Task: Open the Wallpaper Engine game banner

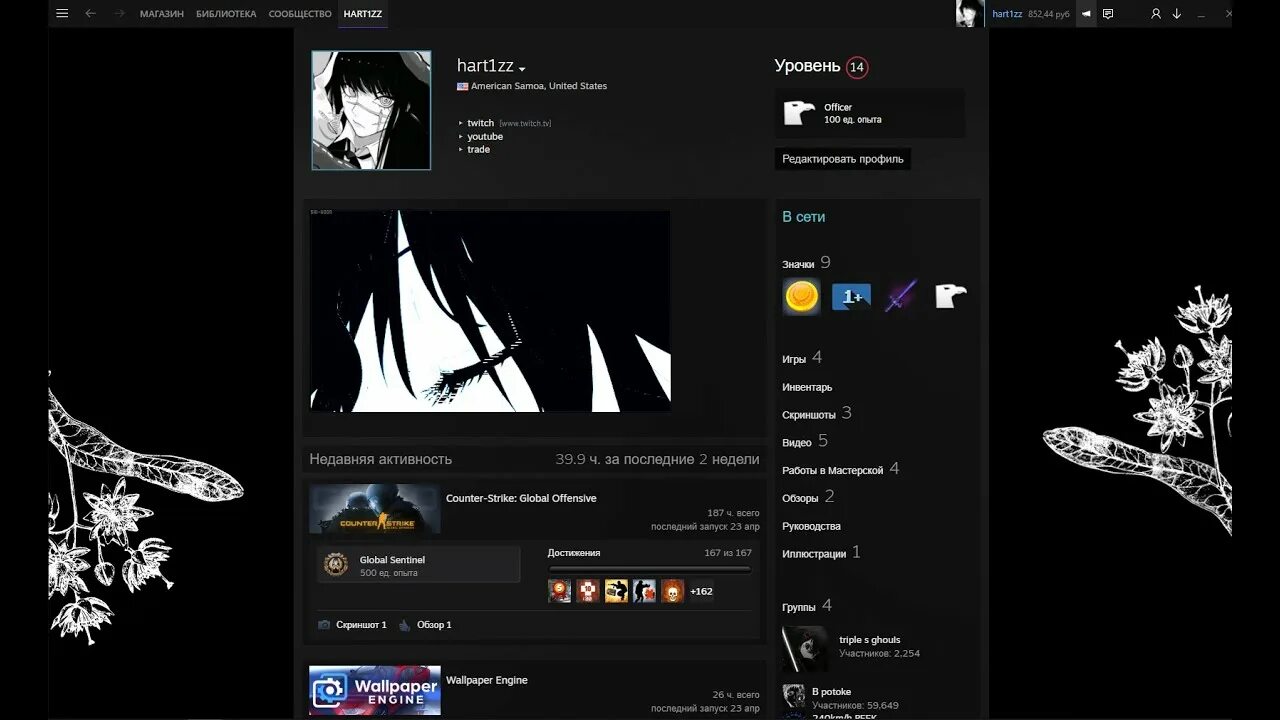Action: [375, 691]
